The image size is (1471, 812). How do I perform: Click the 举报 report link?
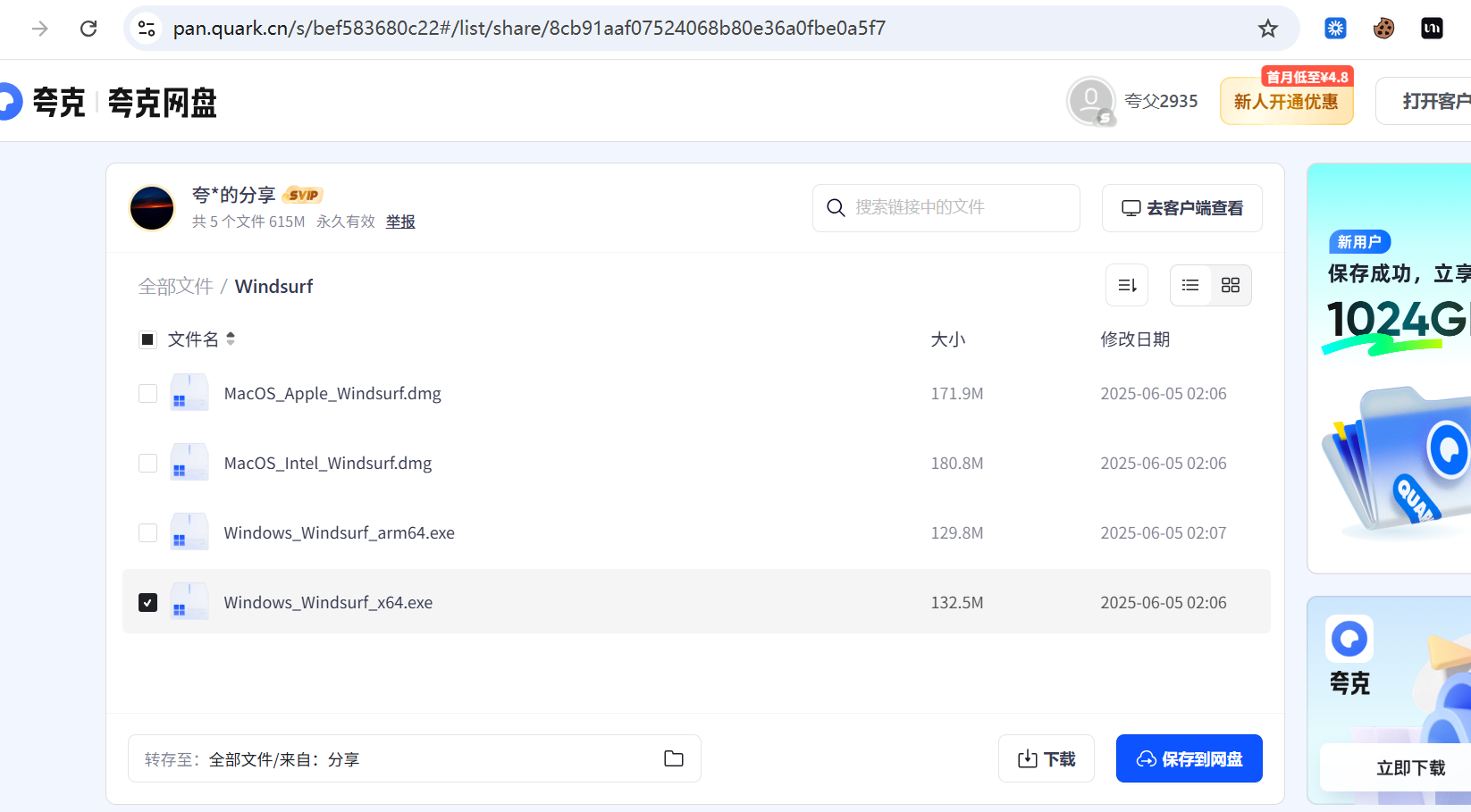point(400,222)
